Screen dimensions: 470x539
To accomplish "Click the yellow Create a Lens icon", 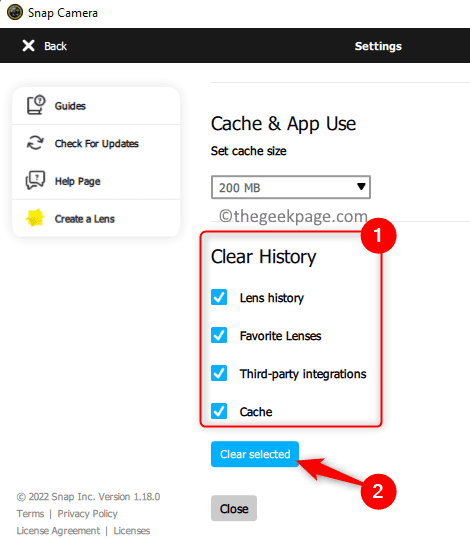I will tap(35, 218).
